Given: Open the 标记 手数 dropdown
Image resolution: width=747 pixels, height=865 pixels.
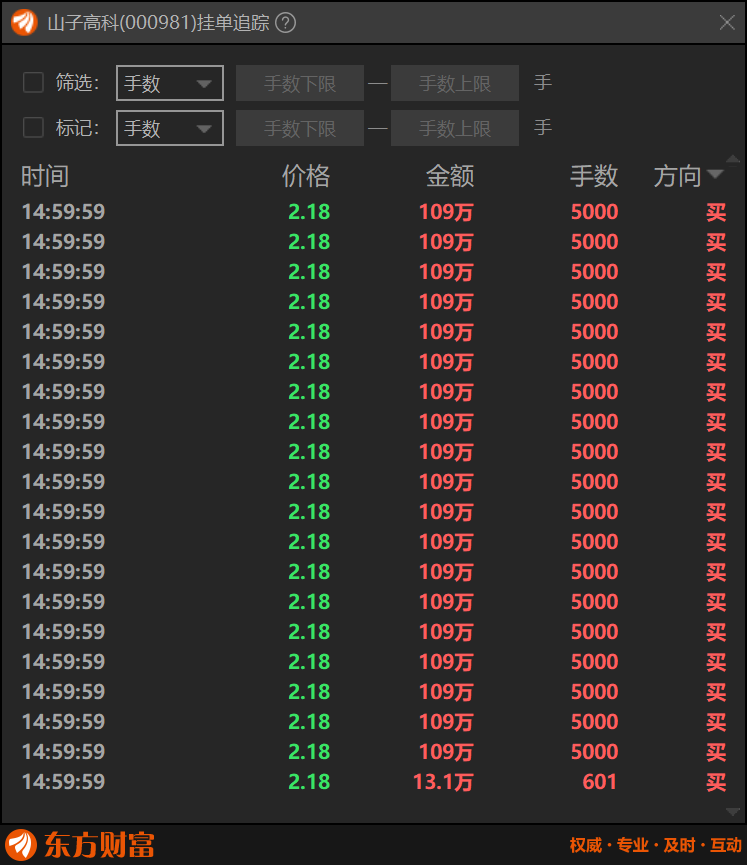Looking at the screenshot, I should [170, 129].
